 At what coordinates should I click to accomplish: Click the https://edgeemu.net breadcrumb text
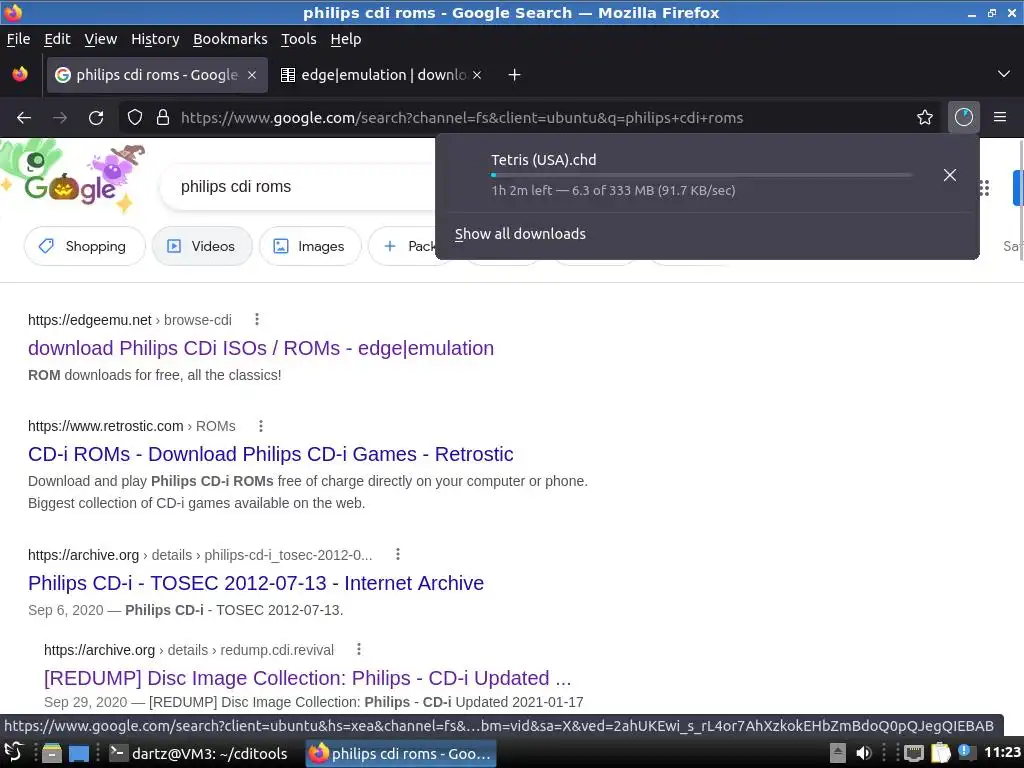(x=89, y=320)
